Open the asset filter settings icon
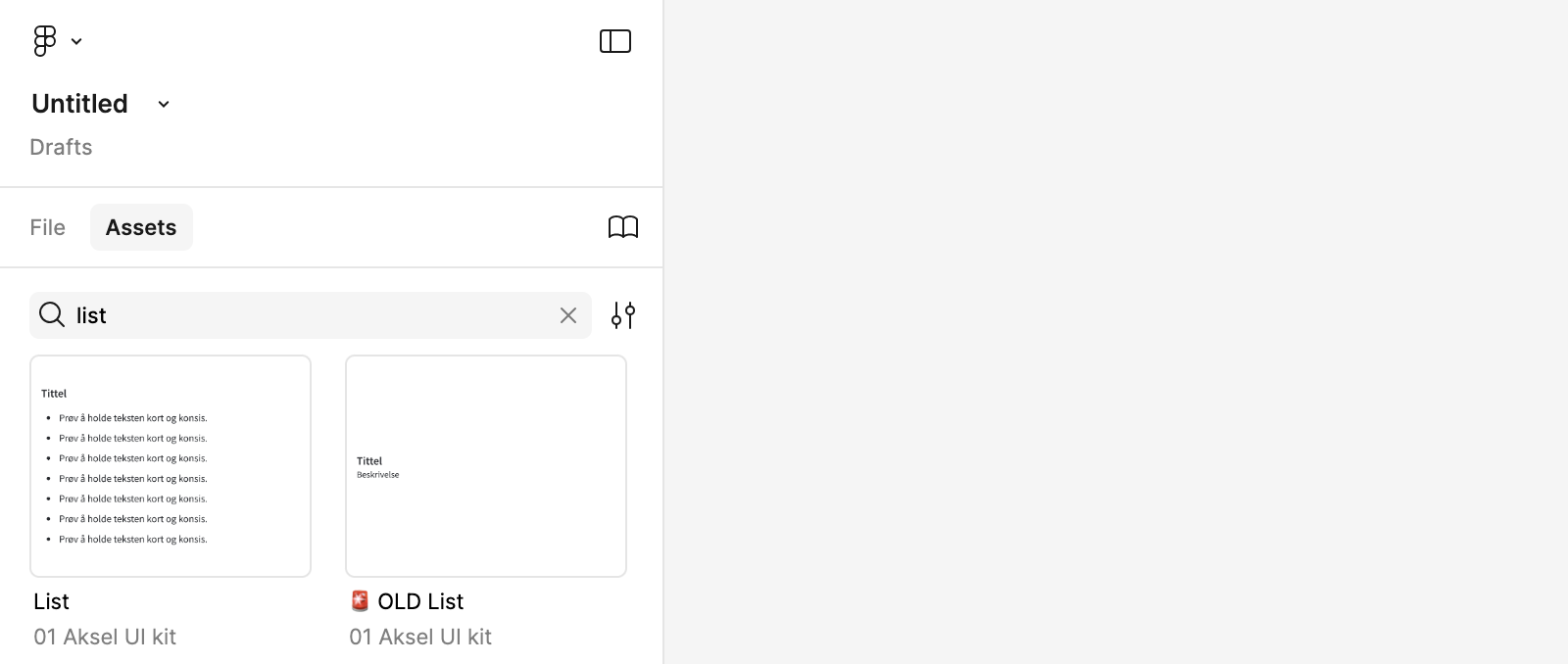This screenshot has height=664, width=1568. point(623,315)
